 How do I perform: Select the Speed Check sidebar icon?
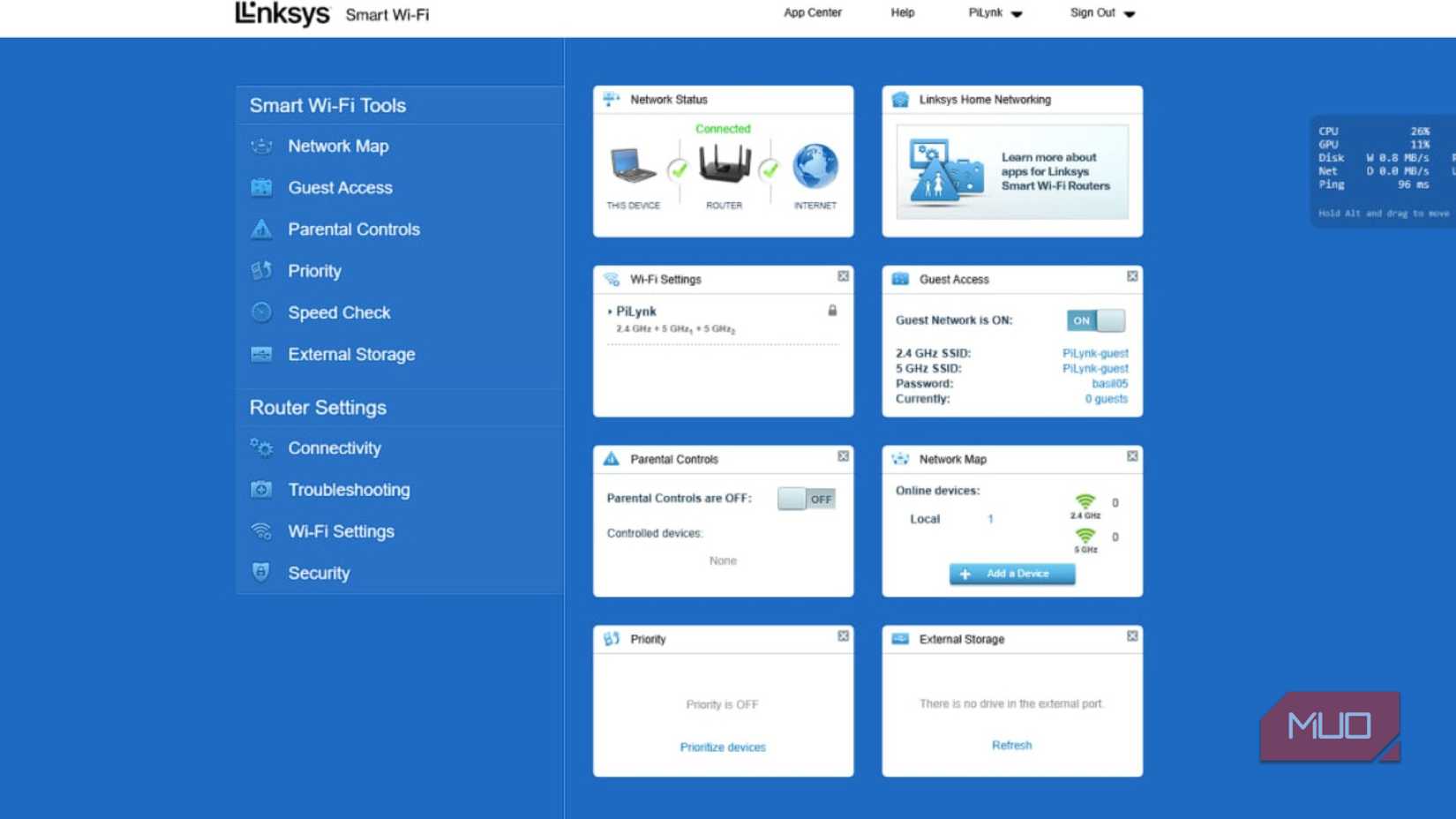[261, 312]
